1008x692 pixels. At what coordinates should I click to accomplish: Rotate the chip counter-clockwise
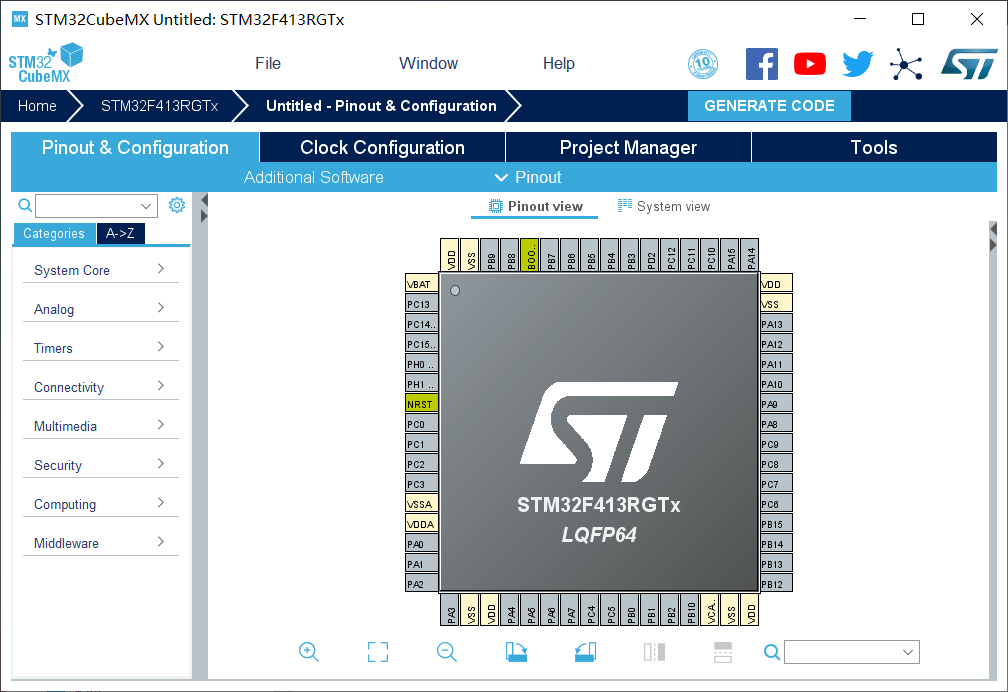pyautogui.click(x=586, y=651)
